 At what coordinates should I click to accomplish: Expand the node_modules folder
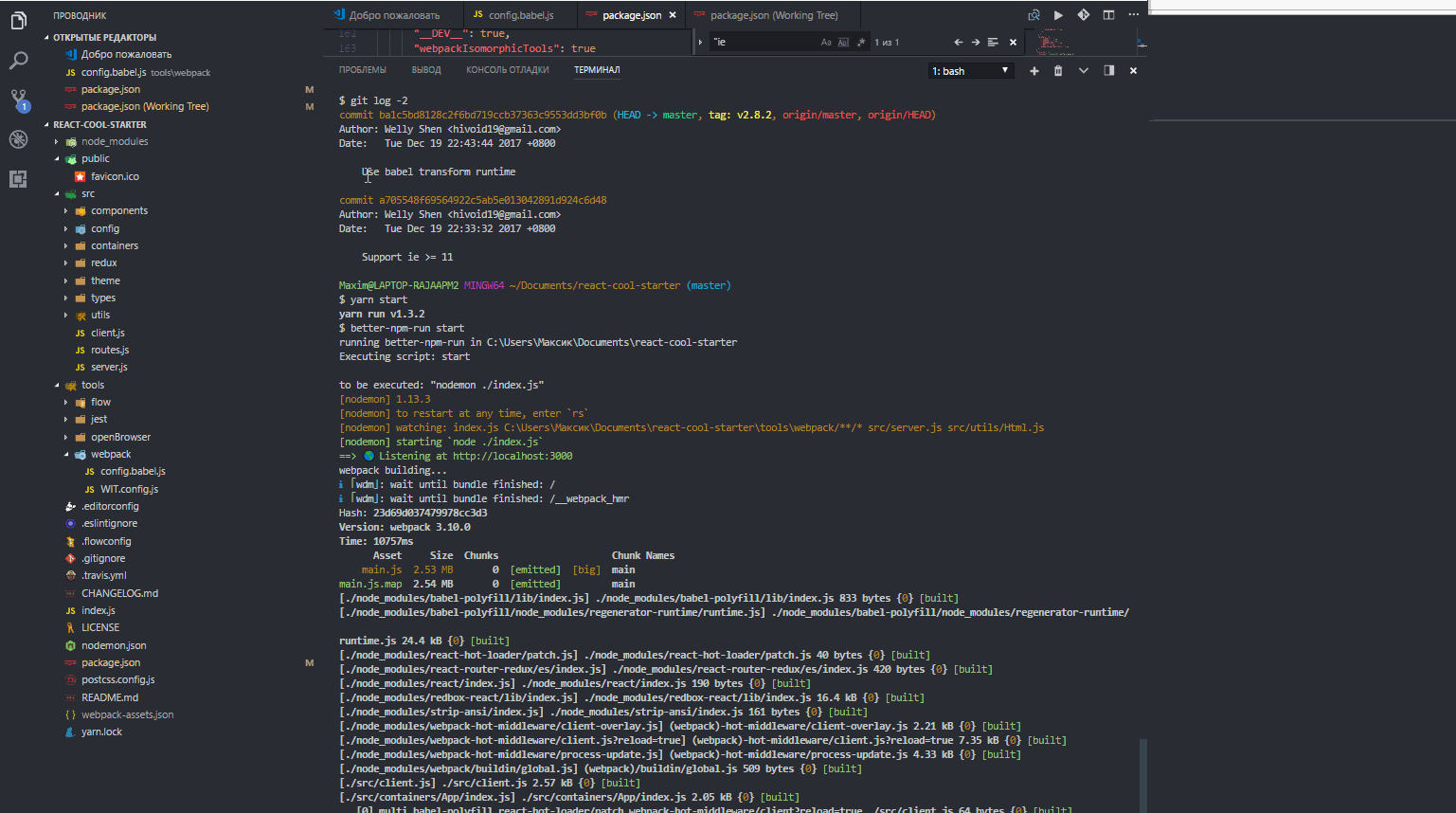click(x=57, y=140)
